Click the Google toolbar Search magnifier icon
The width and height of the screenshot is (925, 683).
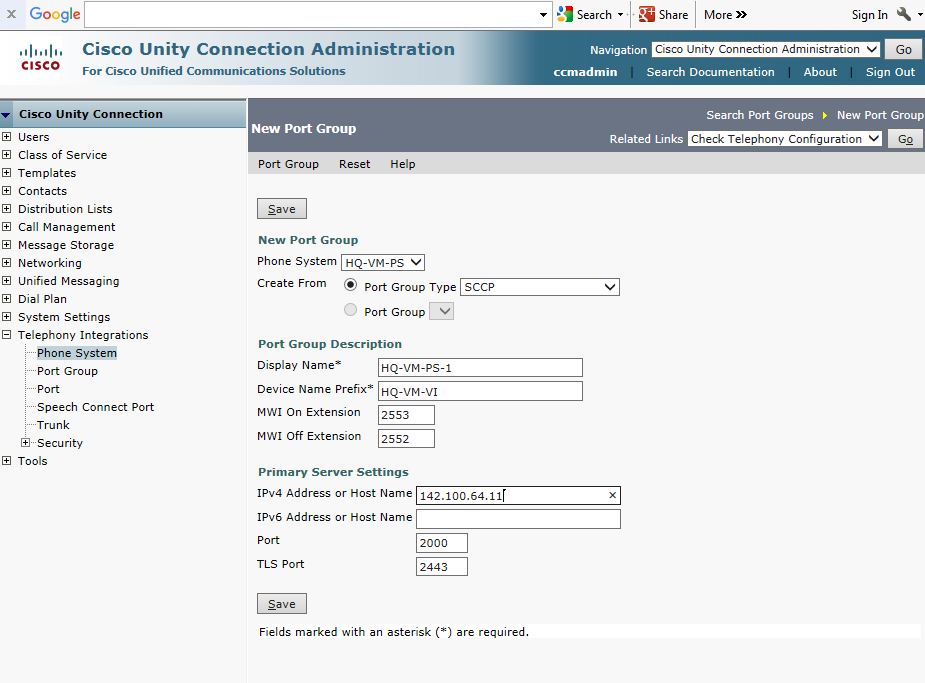tap(566, 14)
